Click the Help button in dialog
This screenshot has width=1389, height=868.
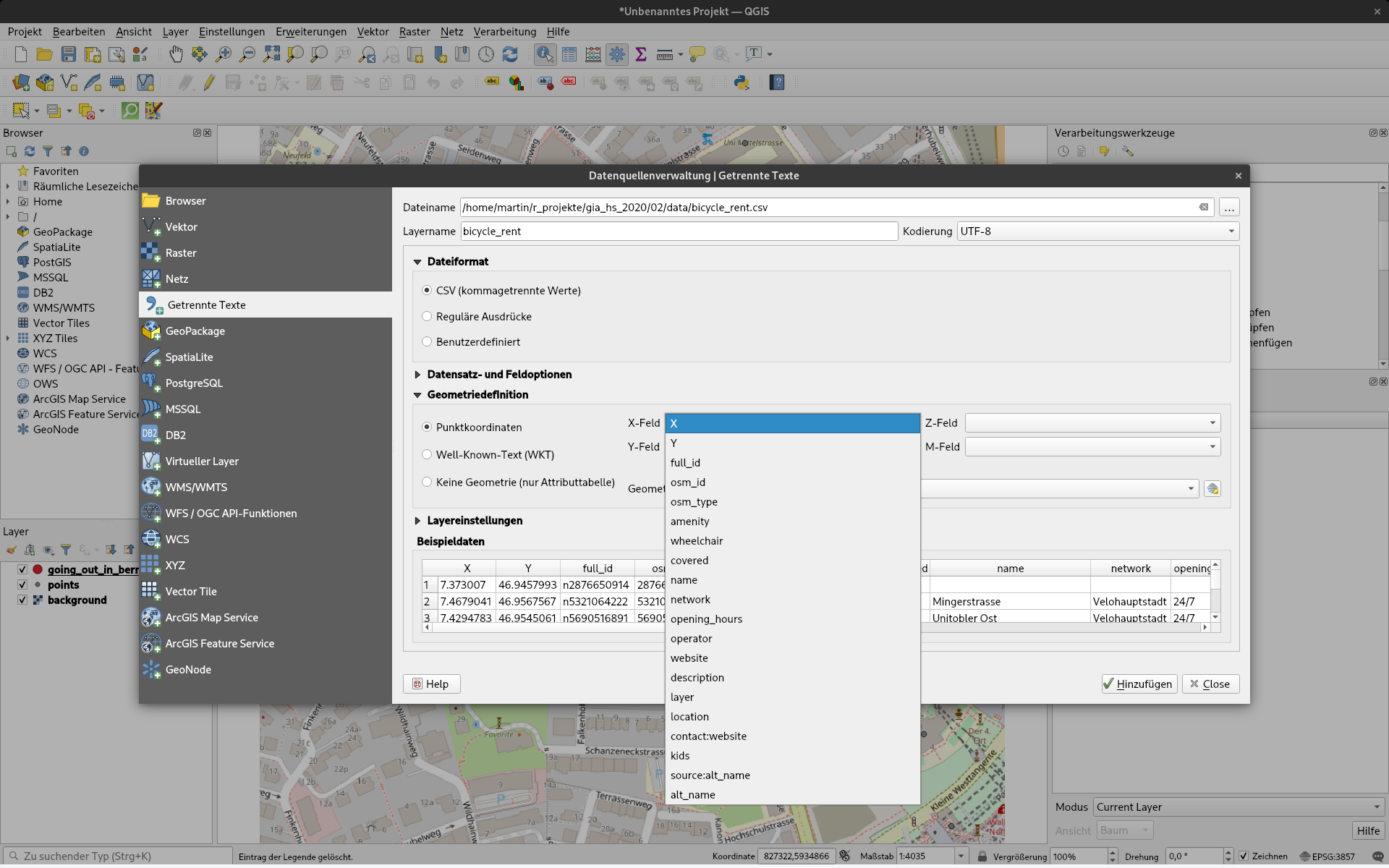pos(431,684)
